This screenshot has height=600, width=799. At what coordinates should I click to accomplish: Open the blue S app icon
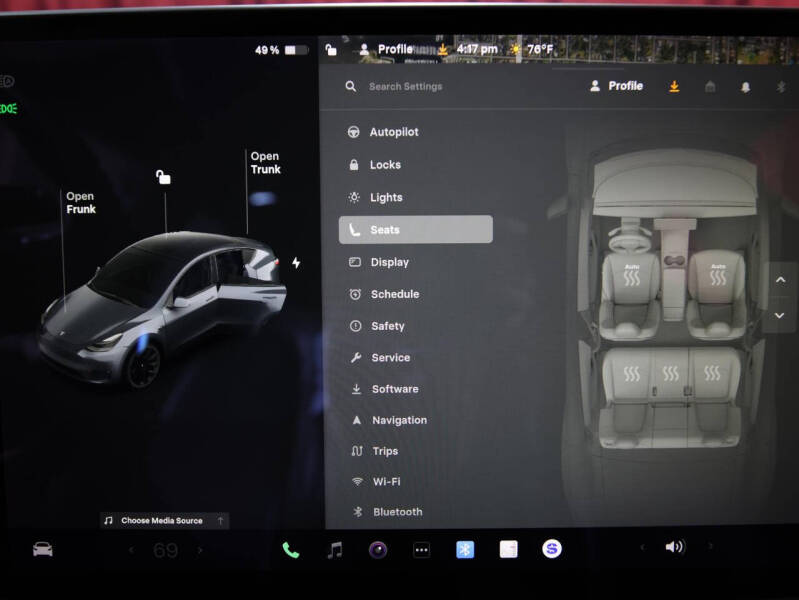(x=552, y=549)
